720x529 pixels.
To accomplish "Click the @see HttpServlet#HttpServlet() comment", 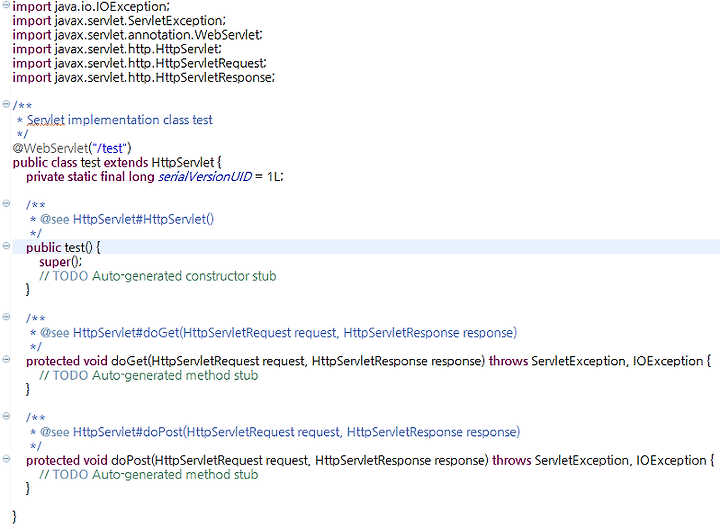I will pyautogui.click(x=122, y=219).
